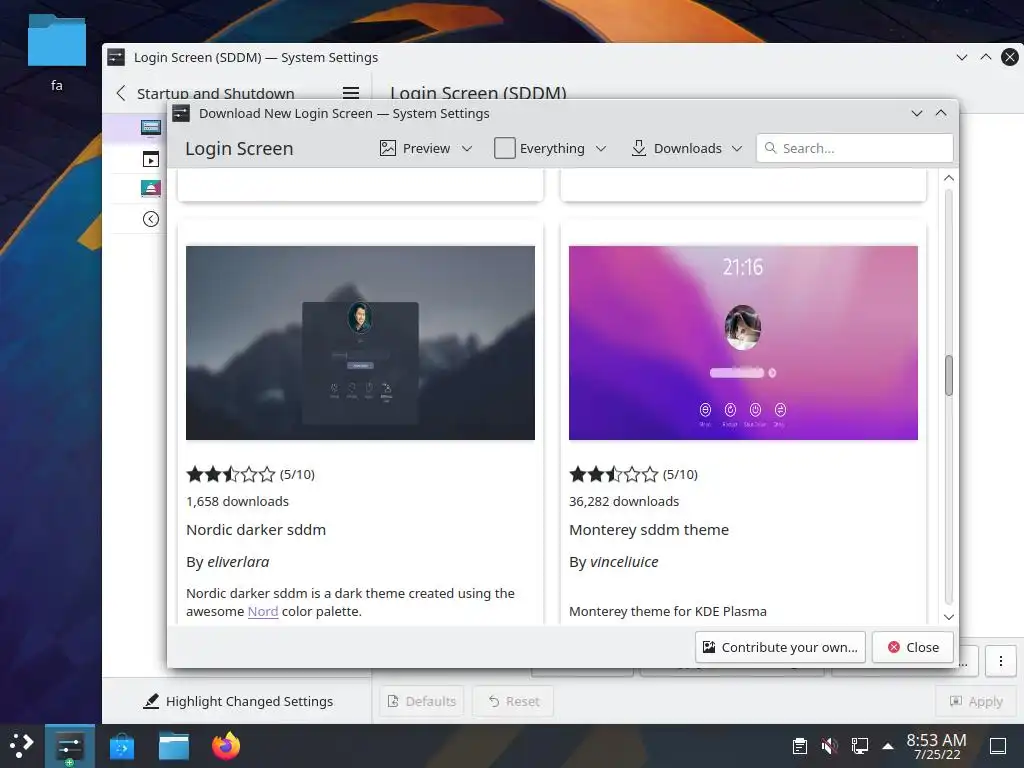Image resolution: width=1024 pixels, height=768 pixels.
Task: Click the Apply button
Action: 976,701
